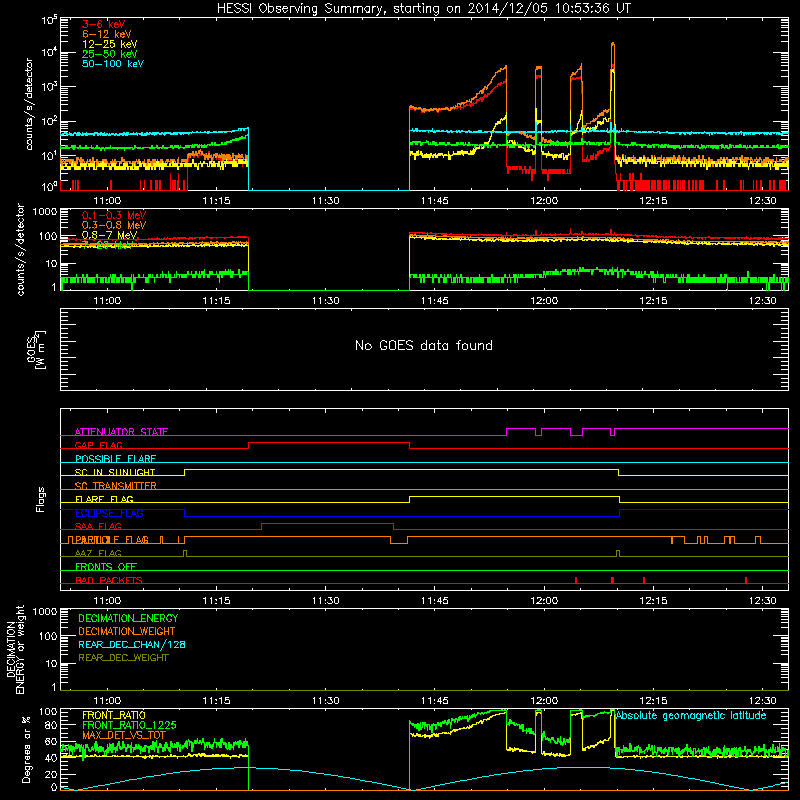Click the MAX_DET_VS_TOT legend label
Viewport: 800px width, 800px height.
[x=124, y=735]
